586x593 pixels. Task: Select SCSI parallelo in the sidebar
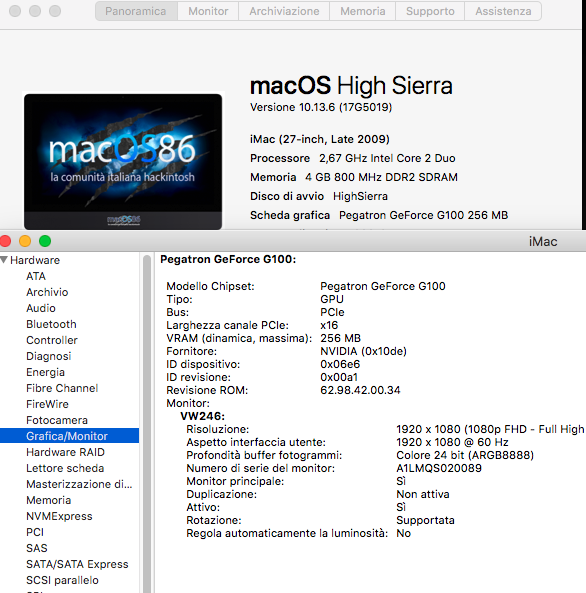tap(62, 580)
